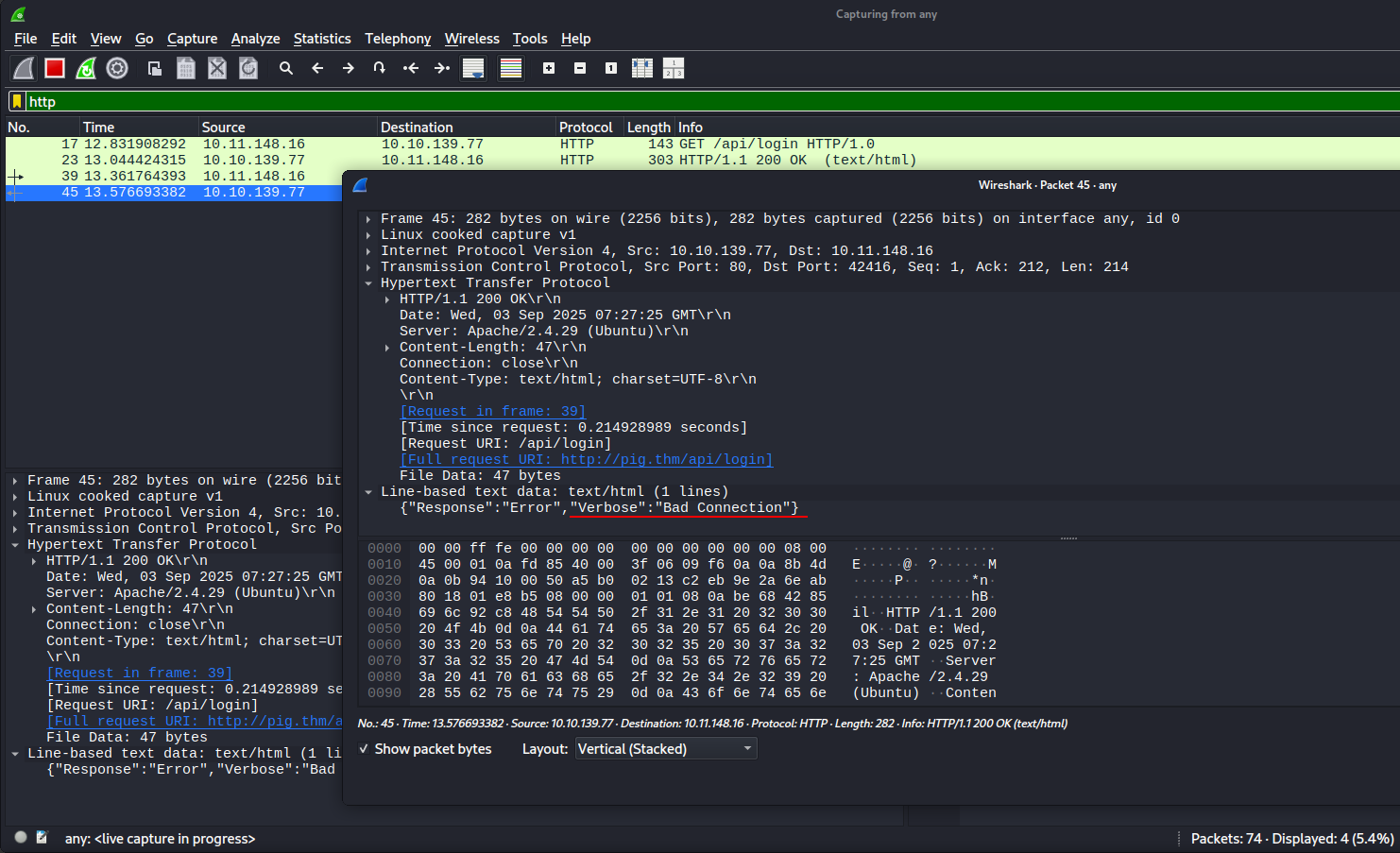The image size is (1400, 853).
Task: Click the display filter bookmark icon
Action: 17,102
